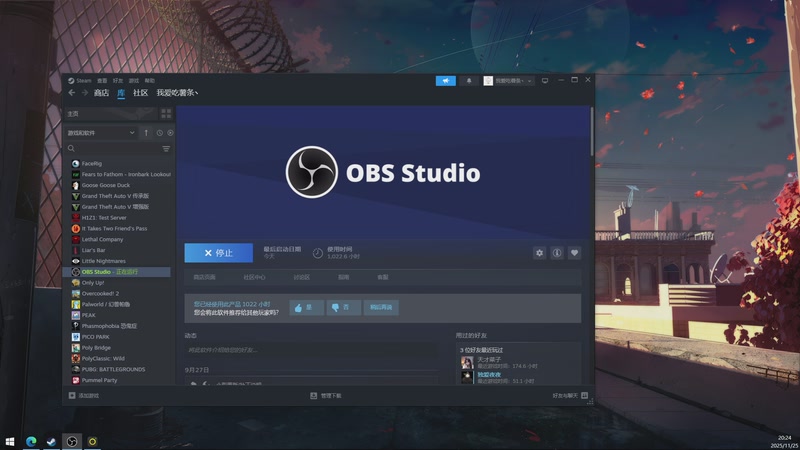
Task: Click the activity status input field
Action: pyautogui.click(x=311, y=350)
